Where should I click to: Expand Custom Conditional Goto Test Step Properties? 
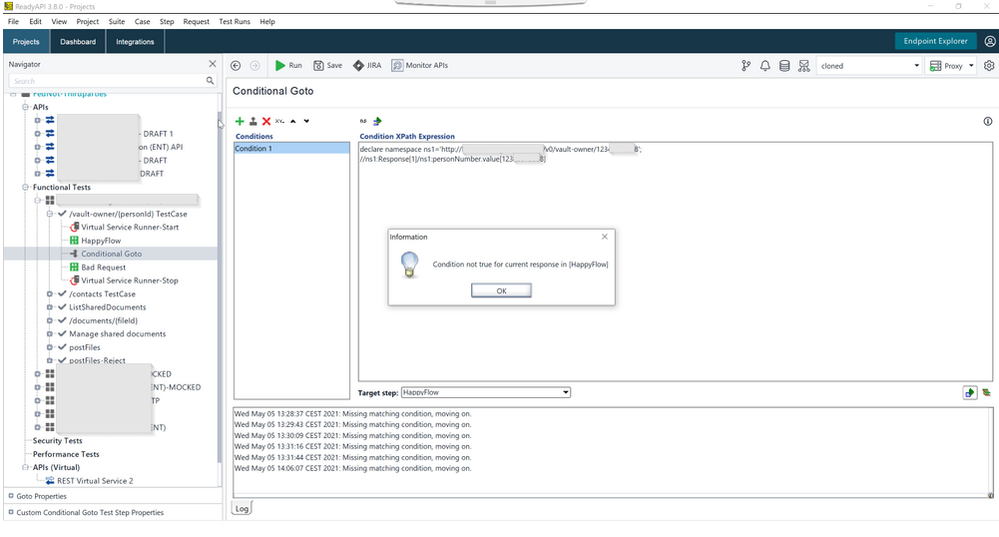pos(89,512)
